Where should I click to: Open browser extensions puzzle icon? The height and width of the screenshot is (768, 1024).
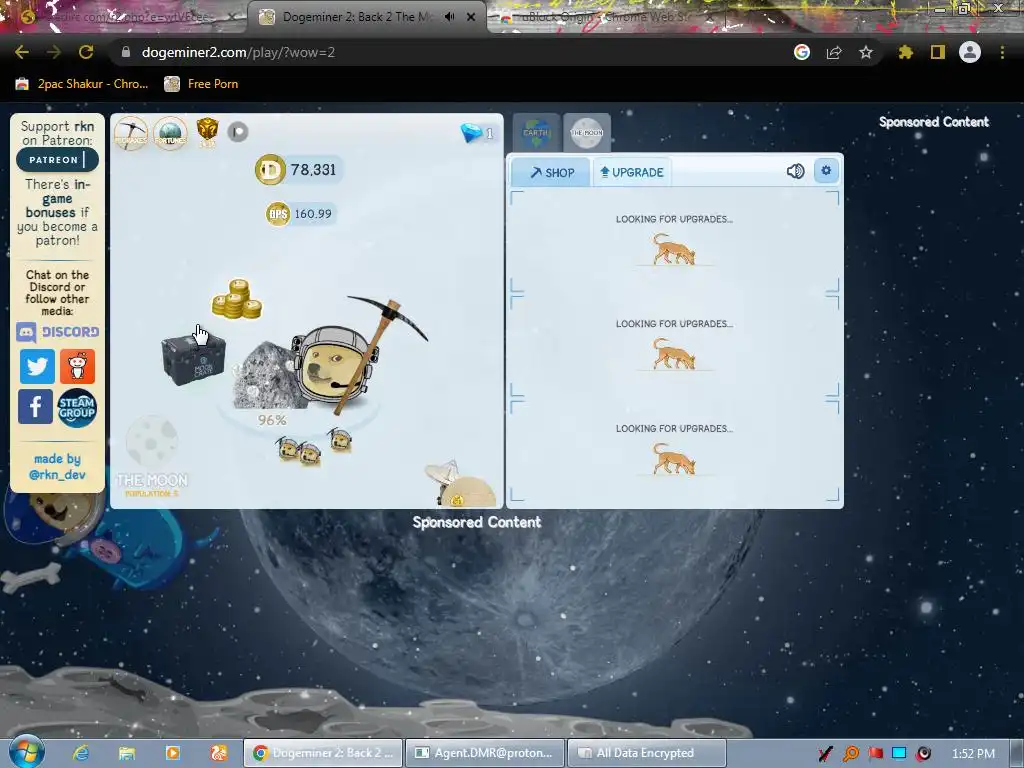click(905, 52)
